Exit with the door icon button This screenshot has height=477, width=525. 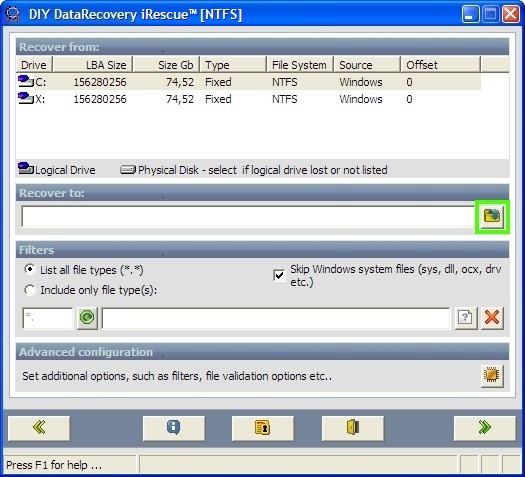pyautogui.click(x=353, y=428)
